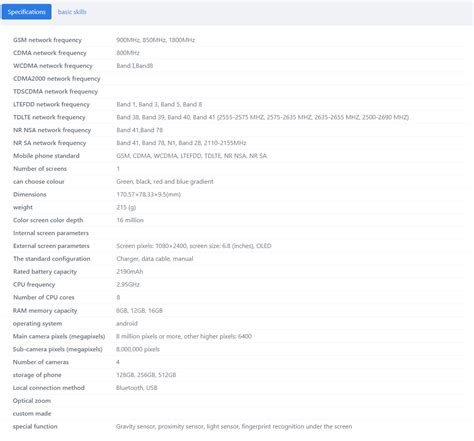Select the WCDMA network frequency row label
474x441 pixels.
tap(53, 66)
